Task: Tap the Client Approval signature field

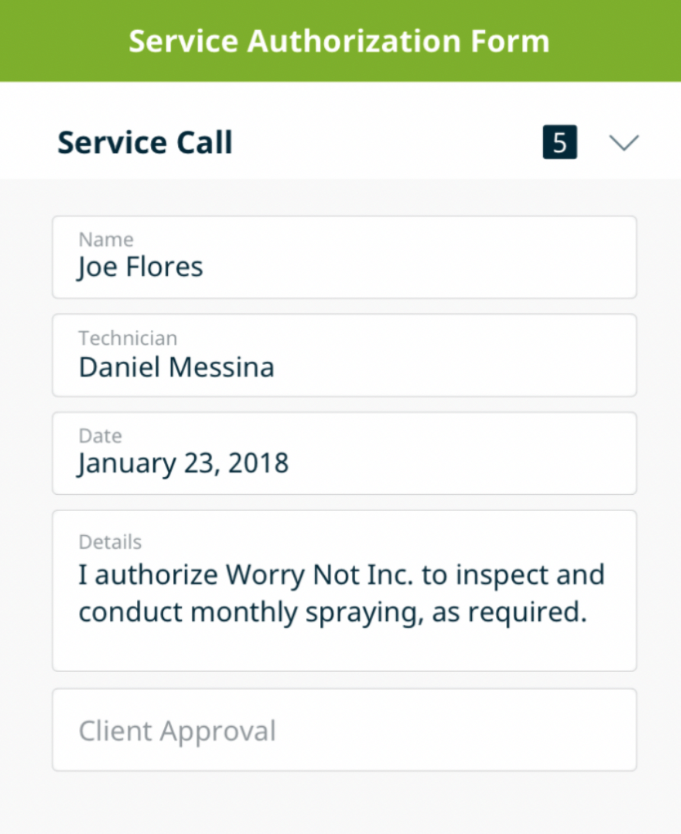Action: click(344, 730)
